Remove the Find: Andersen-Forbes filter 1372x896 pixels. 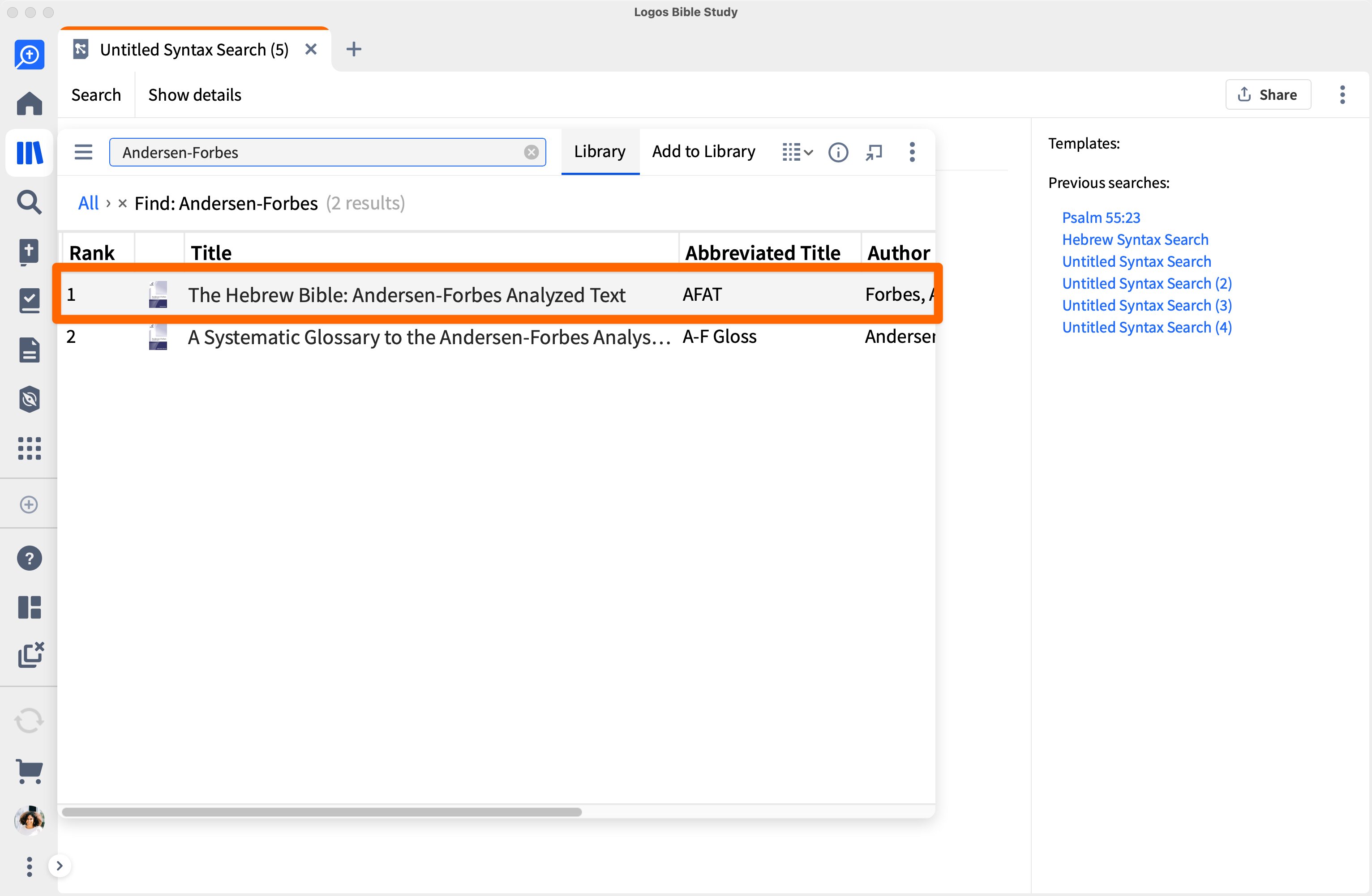pyautogui.click(x=122, y=203)
